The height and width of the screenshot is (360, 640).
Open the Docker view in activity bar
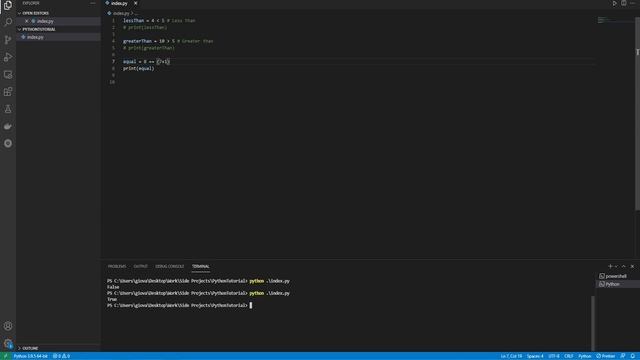tap(8, 126)
